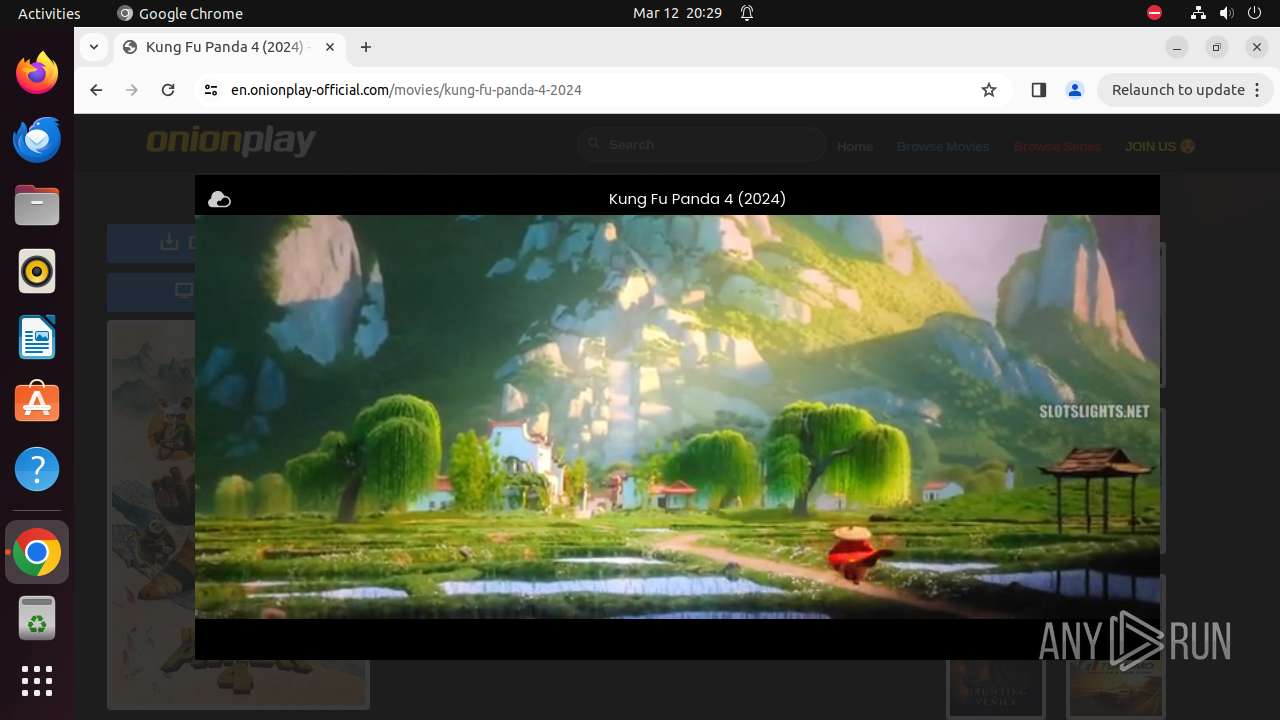The height and width of the screenshot is (720, 1280).
Task: Open the Help icon in dock
Action: coord(37,469)
